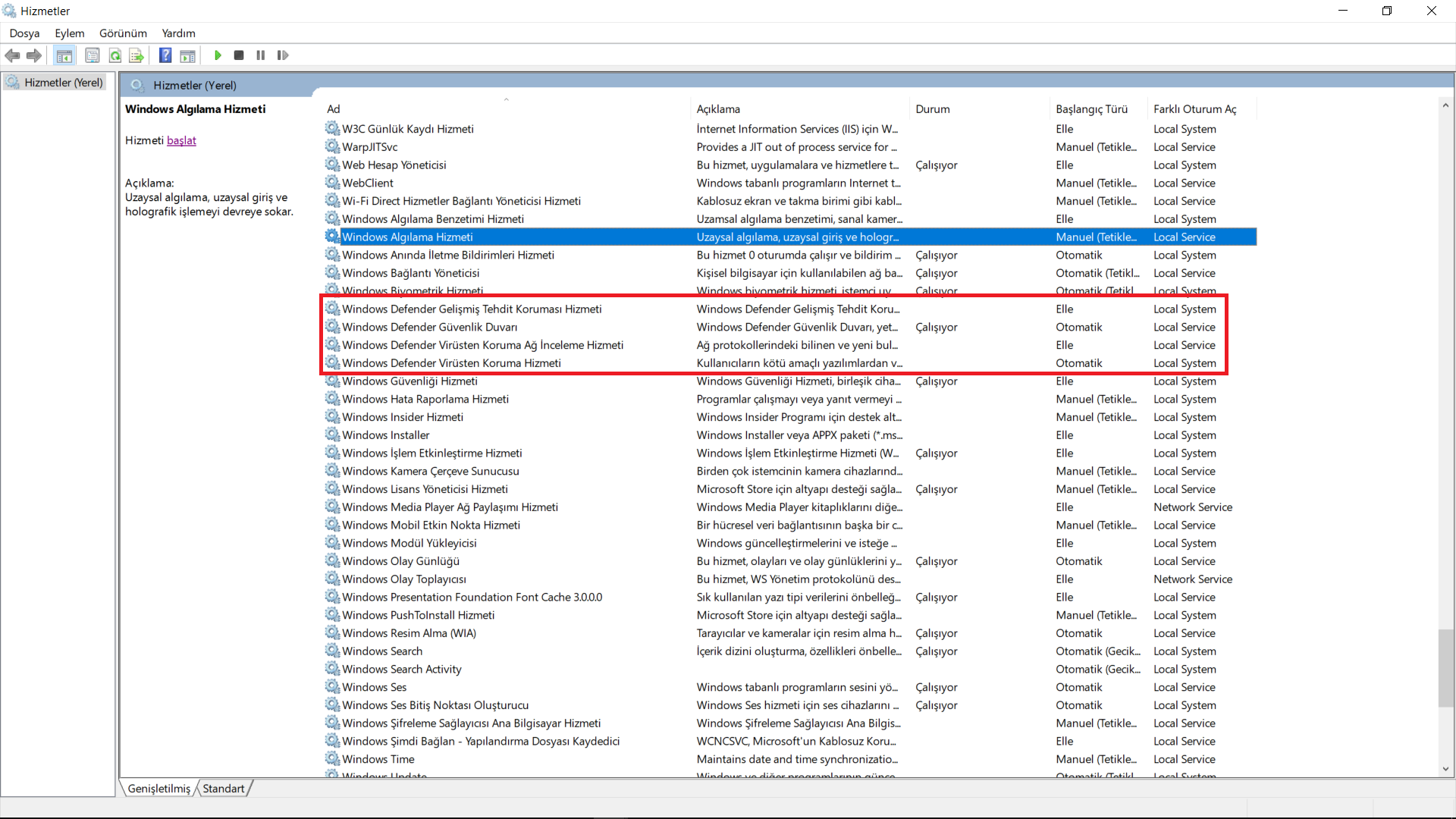This screenshot has height=819, width=1456.
Task: Click gear icon beside Web Hesap Yöneticisi
Action: pyautogui.click(x=332, y=165)
